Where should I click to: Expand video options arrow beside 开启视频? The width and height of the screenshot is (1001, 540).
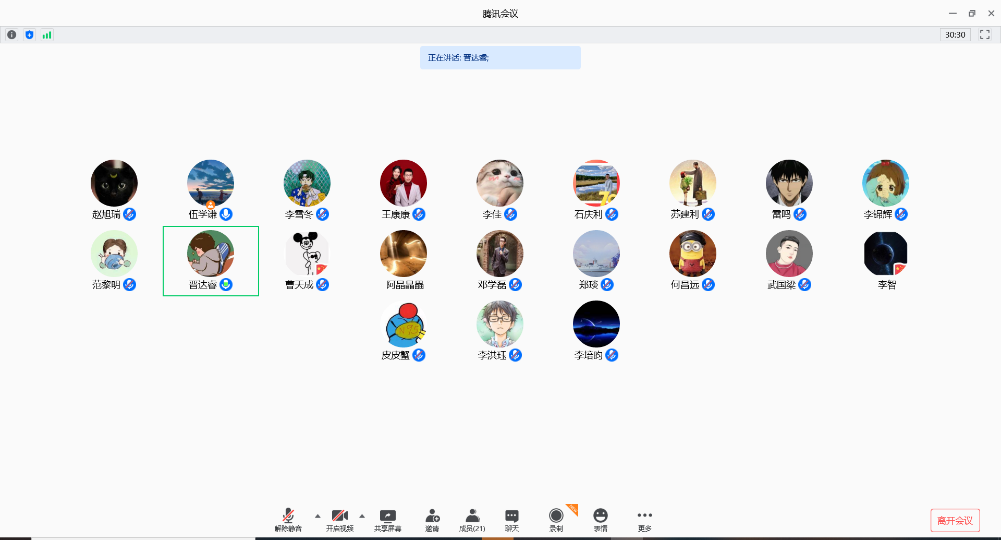coord(362,516)
